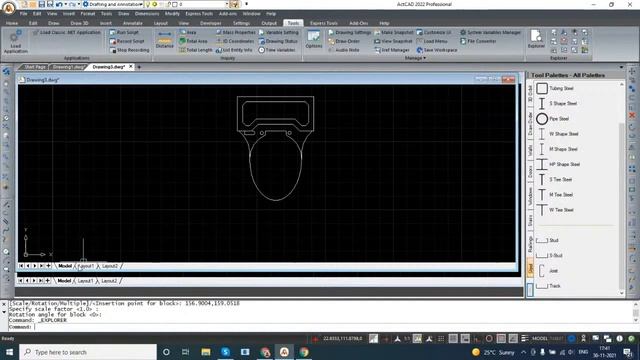Screen dimensions: 640x360
Task: Click the ID Coordinates tool
Action: 235,41
